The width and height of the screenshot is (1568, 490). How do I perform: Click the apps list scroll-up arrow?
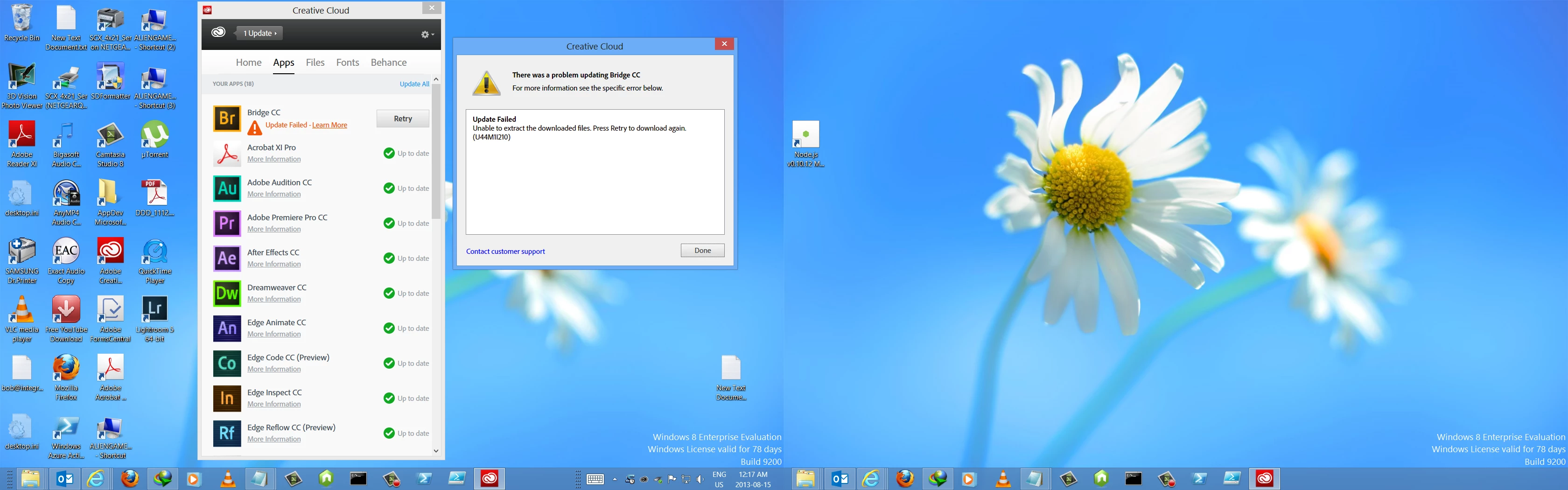(x=436, y=80)
